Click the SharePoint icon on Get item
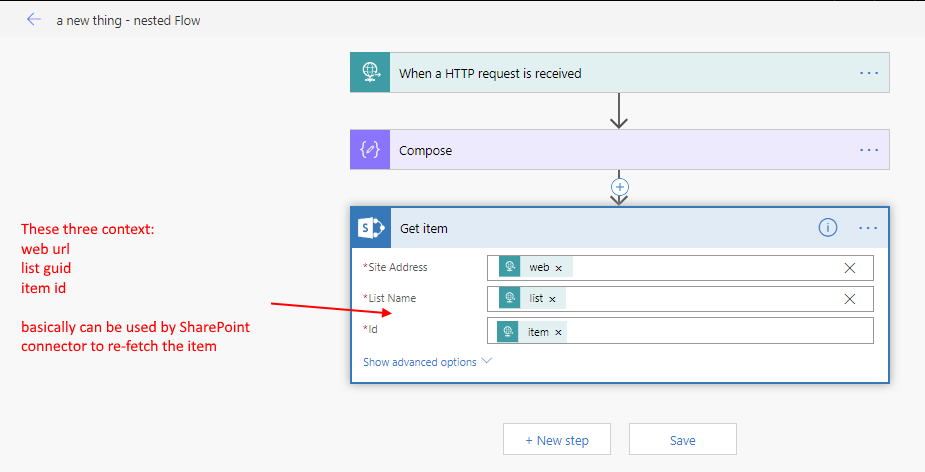This screenshot has height=472, width=925. tap(371, 228)
